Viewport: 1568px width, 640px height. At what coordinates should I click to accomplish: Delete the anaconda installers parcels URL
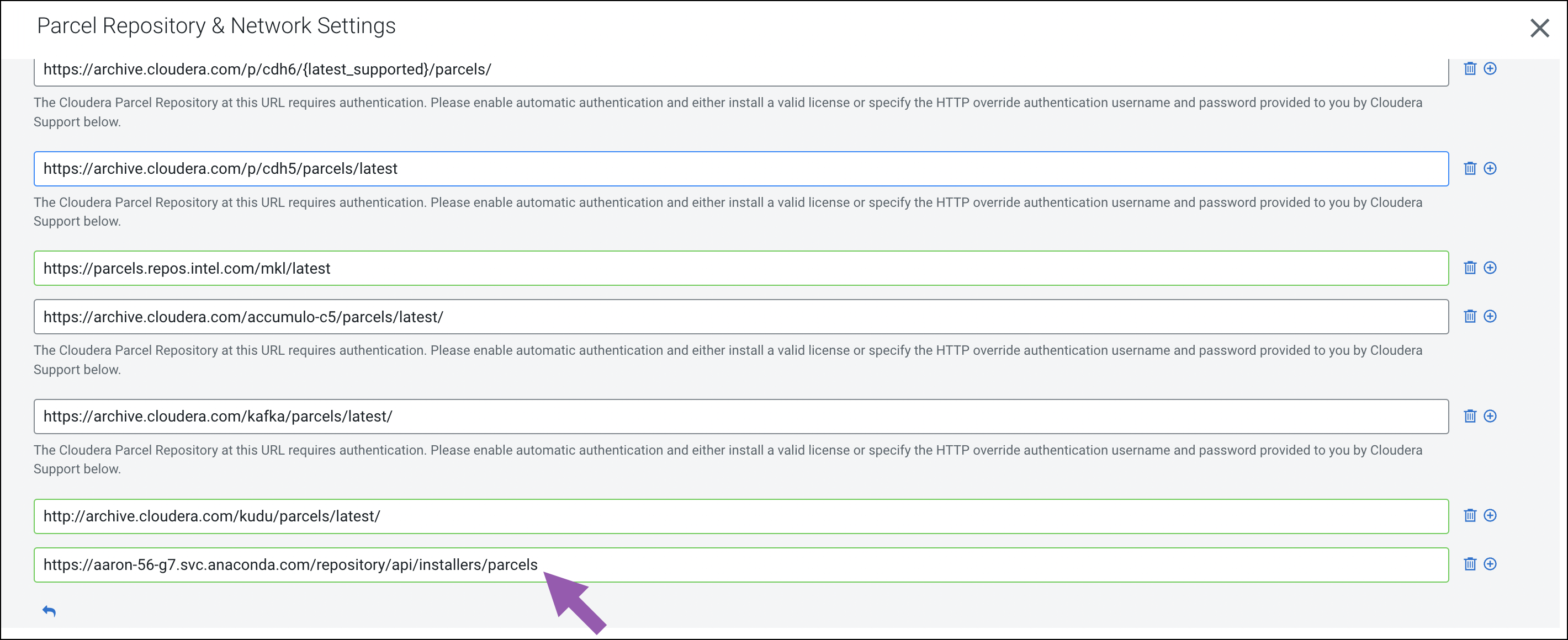click(x=1469, y=564)
